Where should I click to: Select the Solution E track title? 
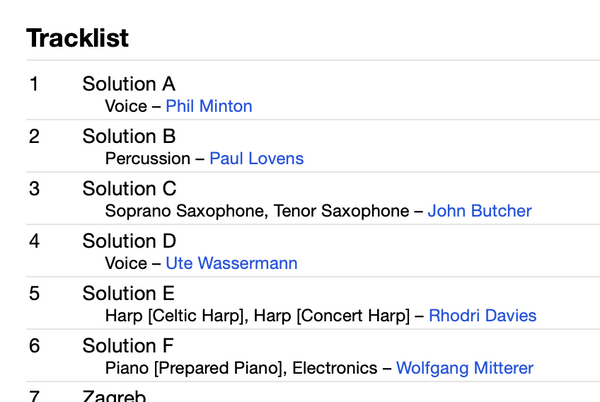pyautogui.click(x=129, y=293)
